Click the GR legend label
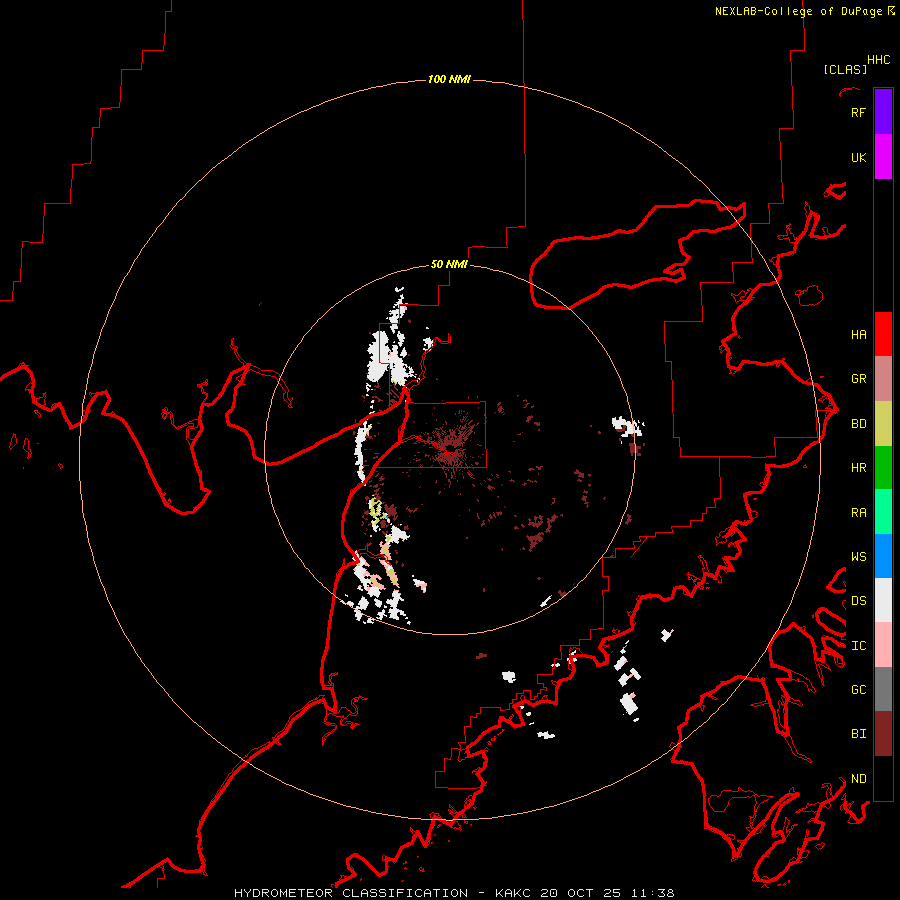 click(x=858, y=379)
